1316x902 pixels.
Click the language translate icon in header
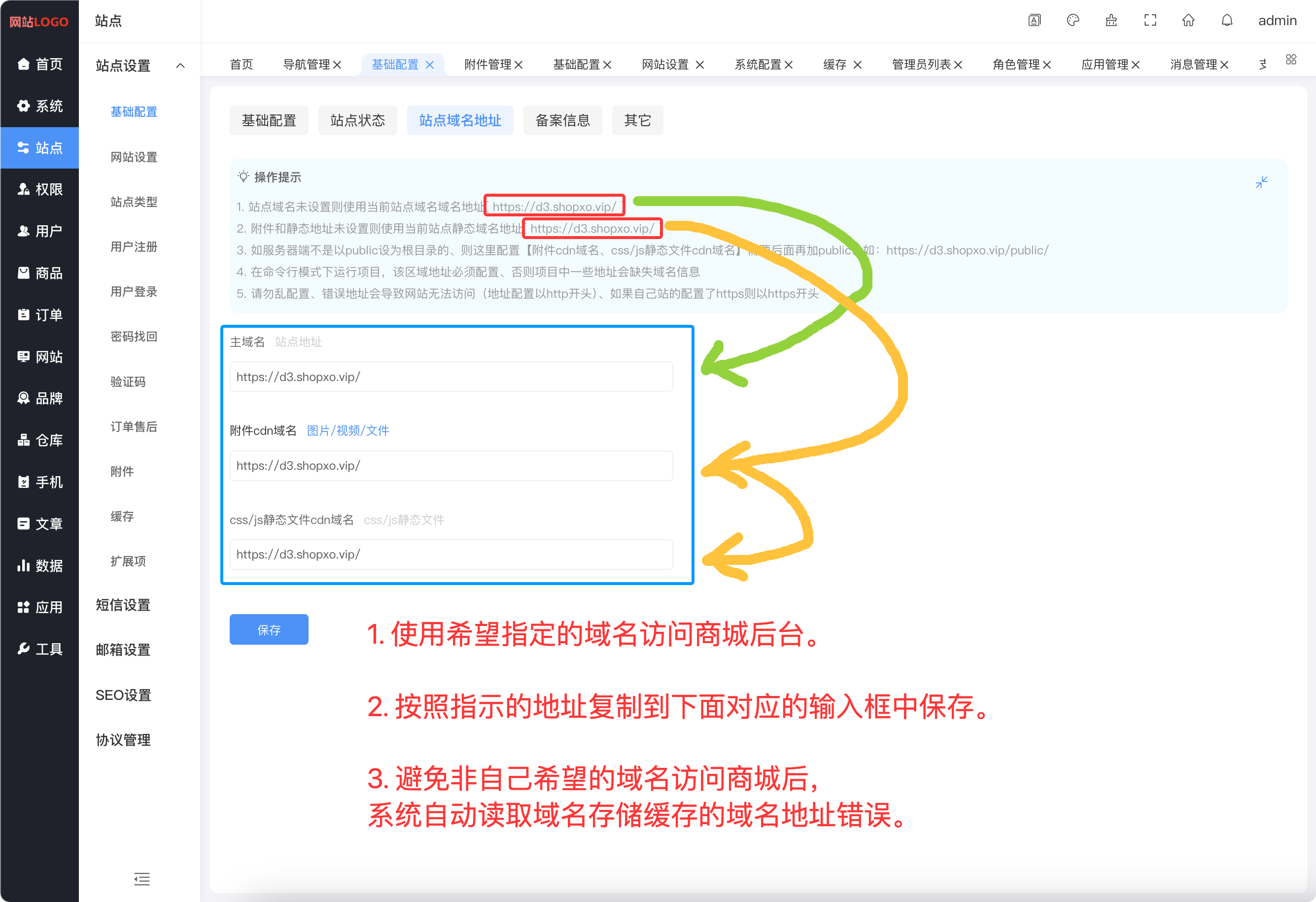1034,20
